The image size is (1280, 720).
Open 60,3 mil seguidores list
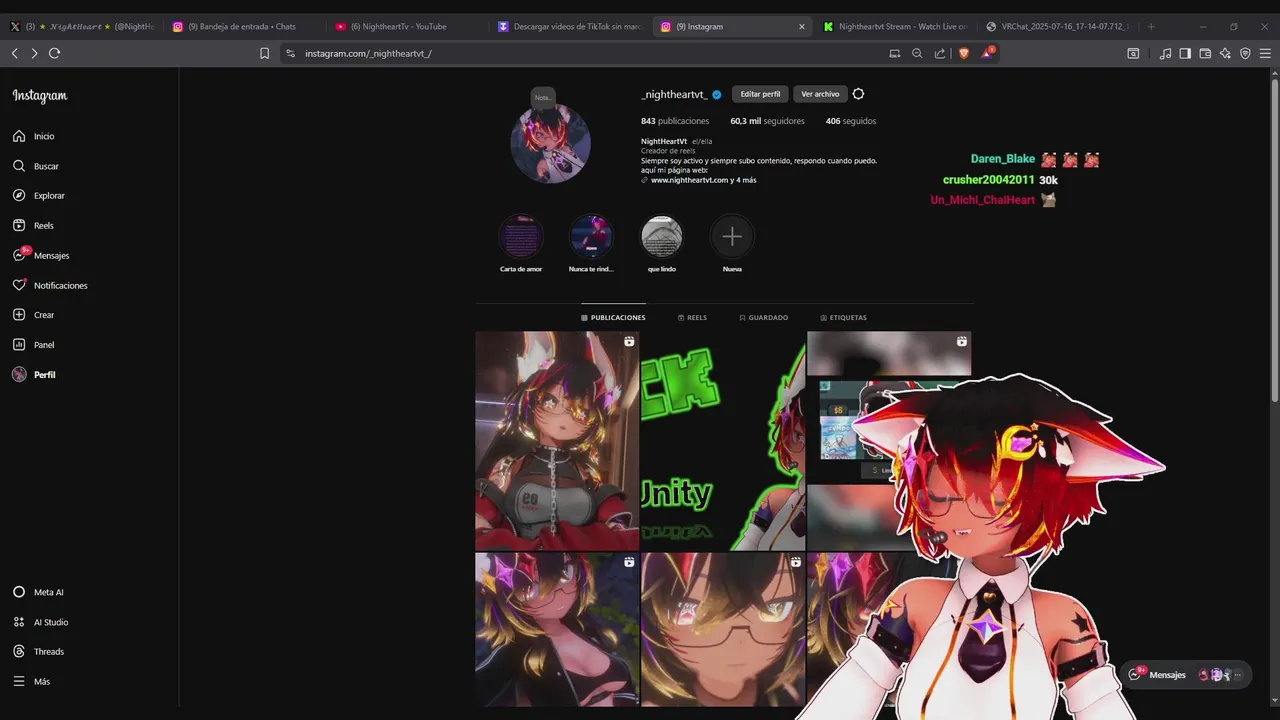click(767, 121)
